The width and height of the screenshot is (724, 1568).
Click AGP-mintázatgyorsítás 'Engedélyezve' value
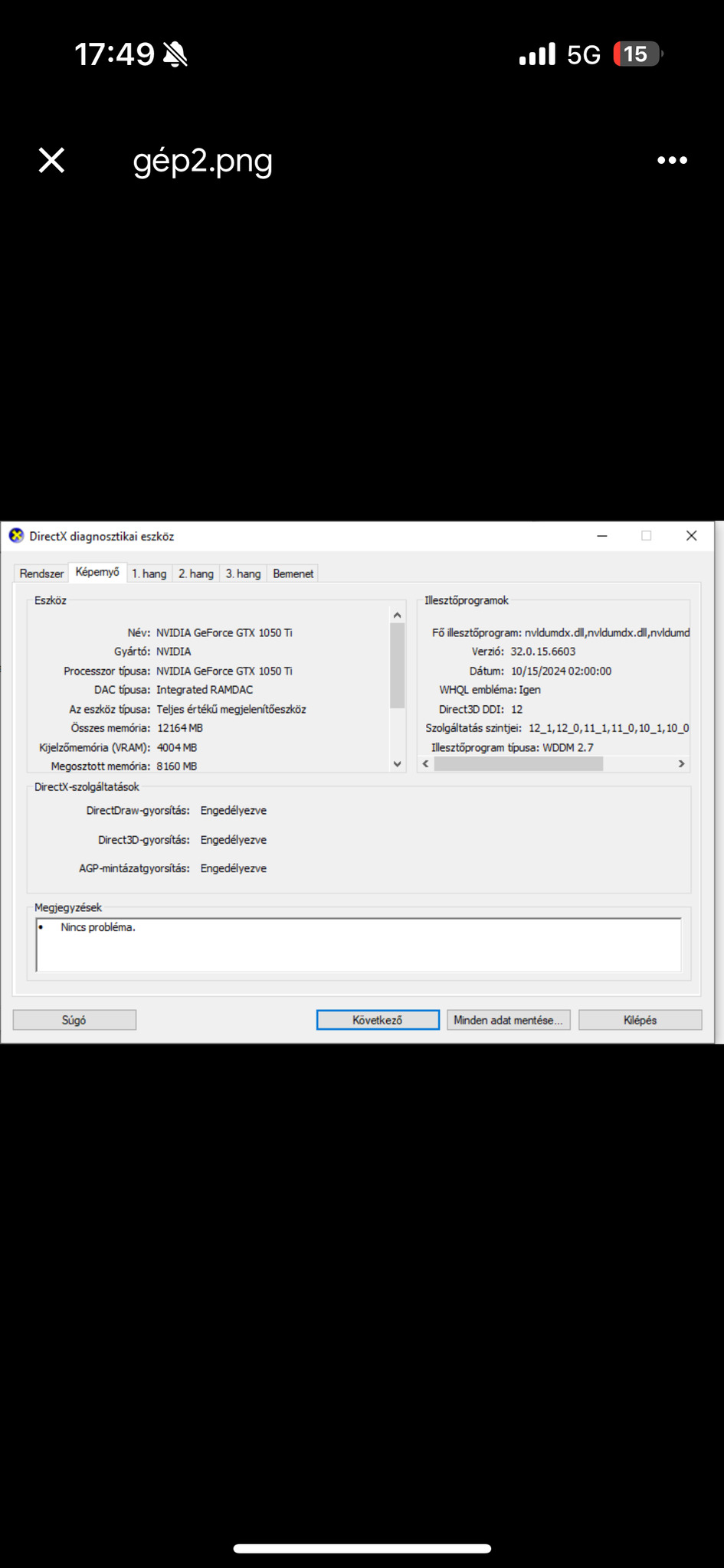click(234, 868)
